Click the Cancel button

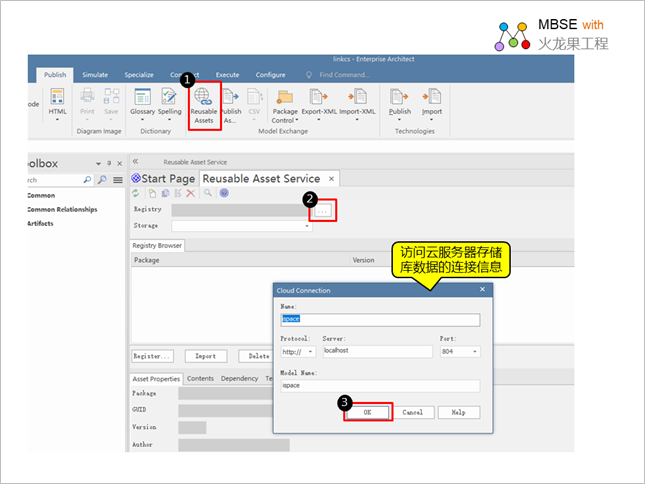413,412
